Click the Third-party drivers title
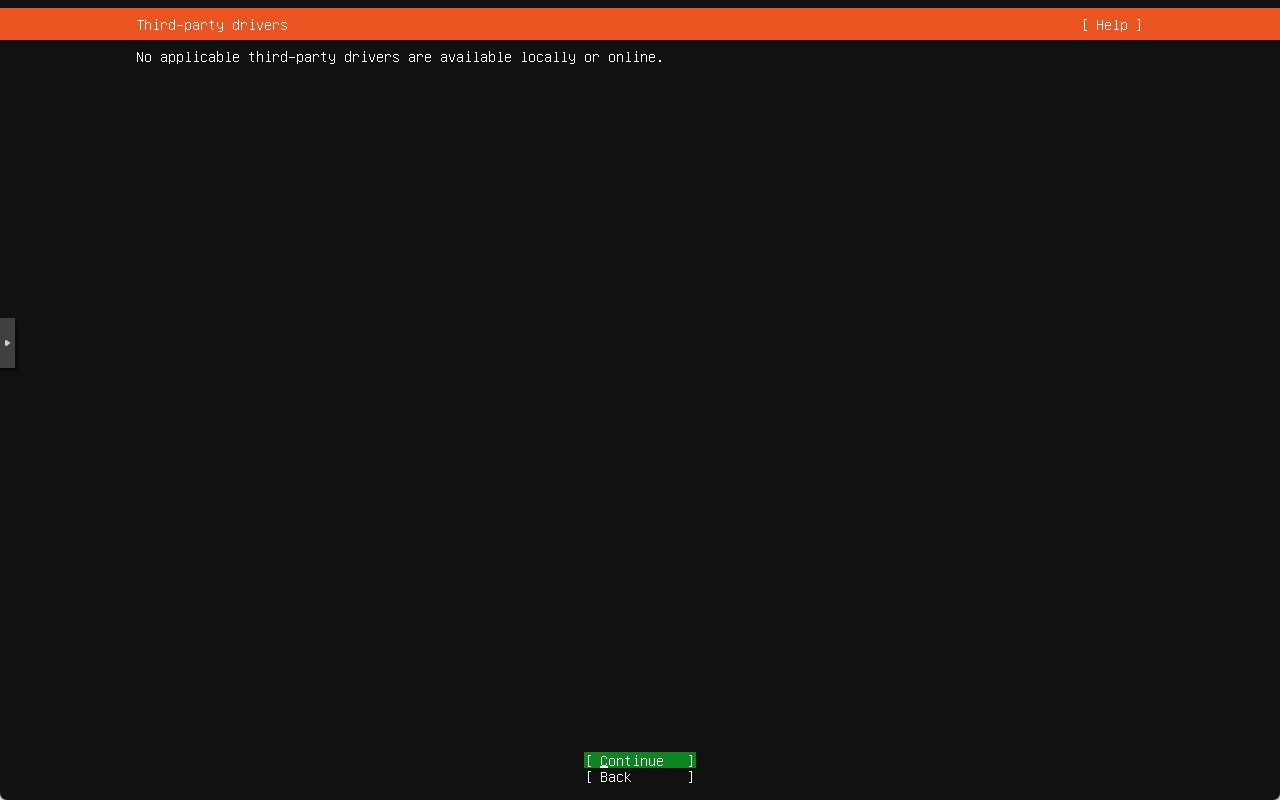 pos(212,25)
